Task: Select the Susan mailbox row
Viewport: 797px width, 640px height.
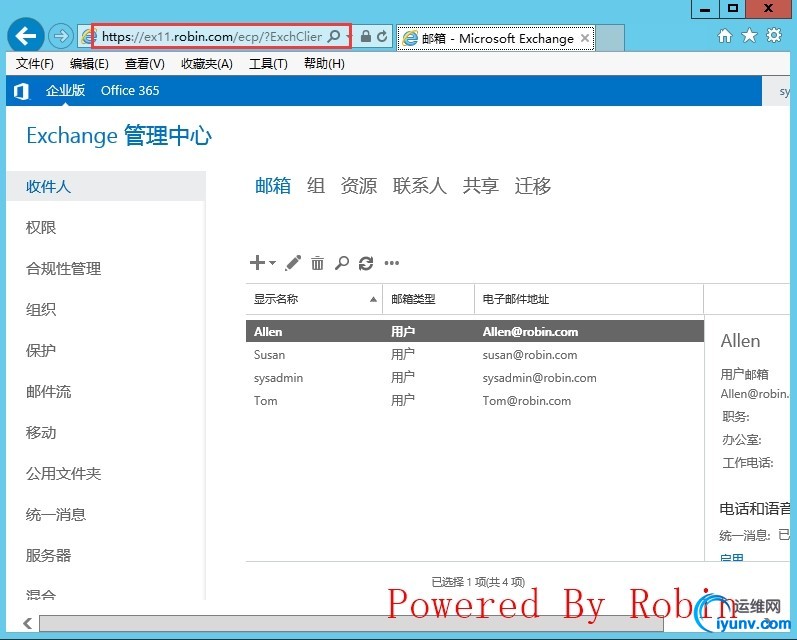Action: pos(475,355)
